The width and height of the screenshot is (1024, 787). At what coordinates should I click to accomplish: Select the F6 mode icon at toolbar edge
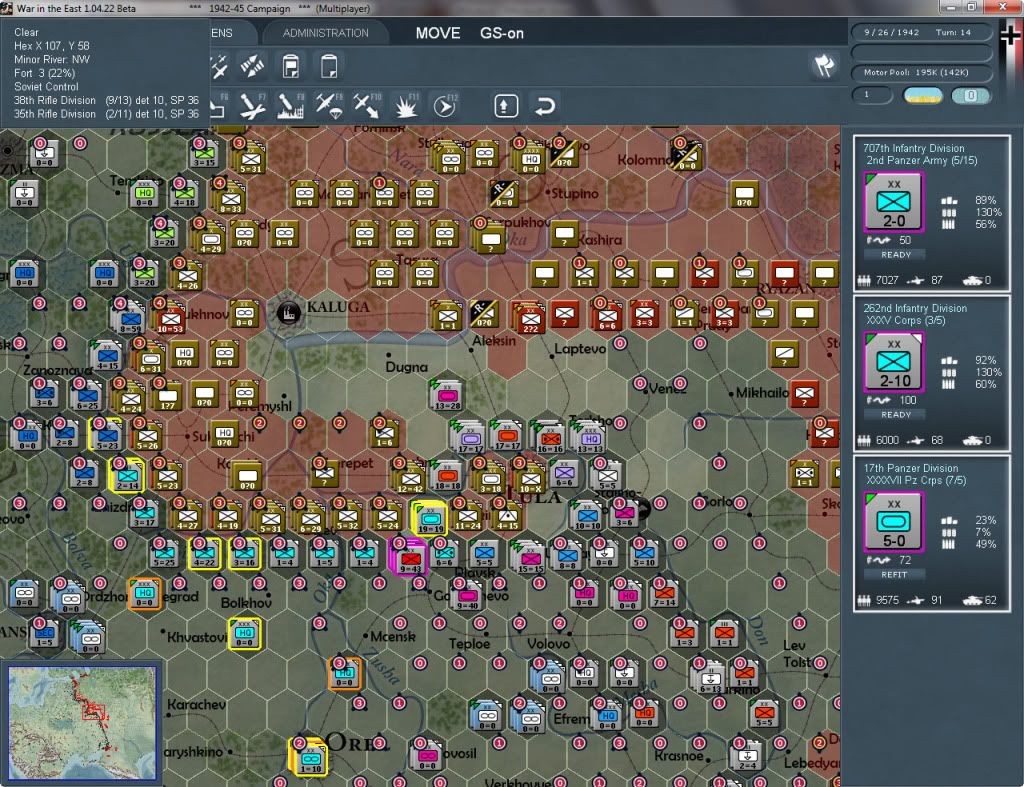click(x=219, y=106)
